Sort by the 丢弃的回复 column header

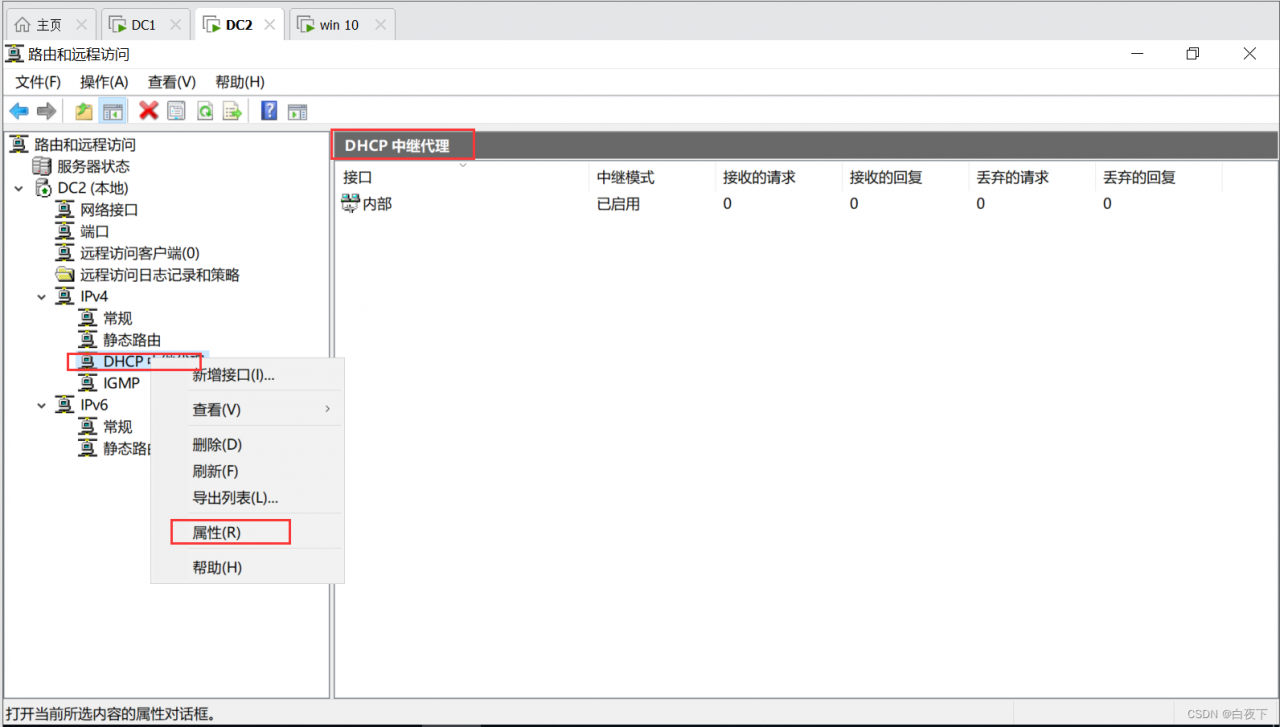[x=1158, y=177]
